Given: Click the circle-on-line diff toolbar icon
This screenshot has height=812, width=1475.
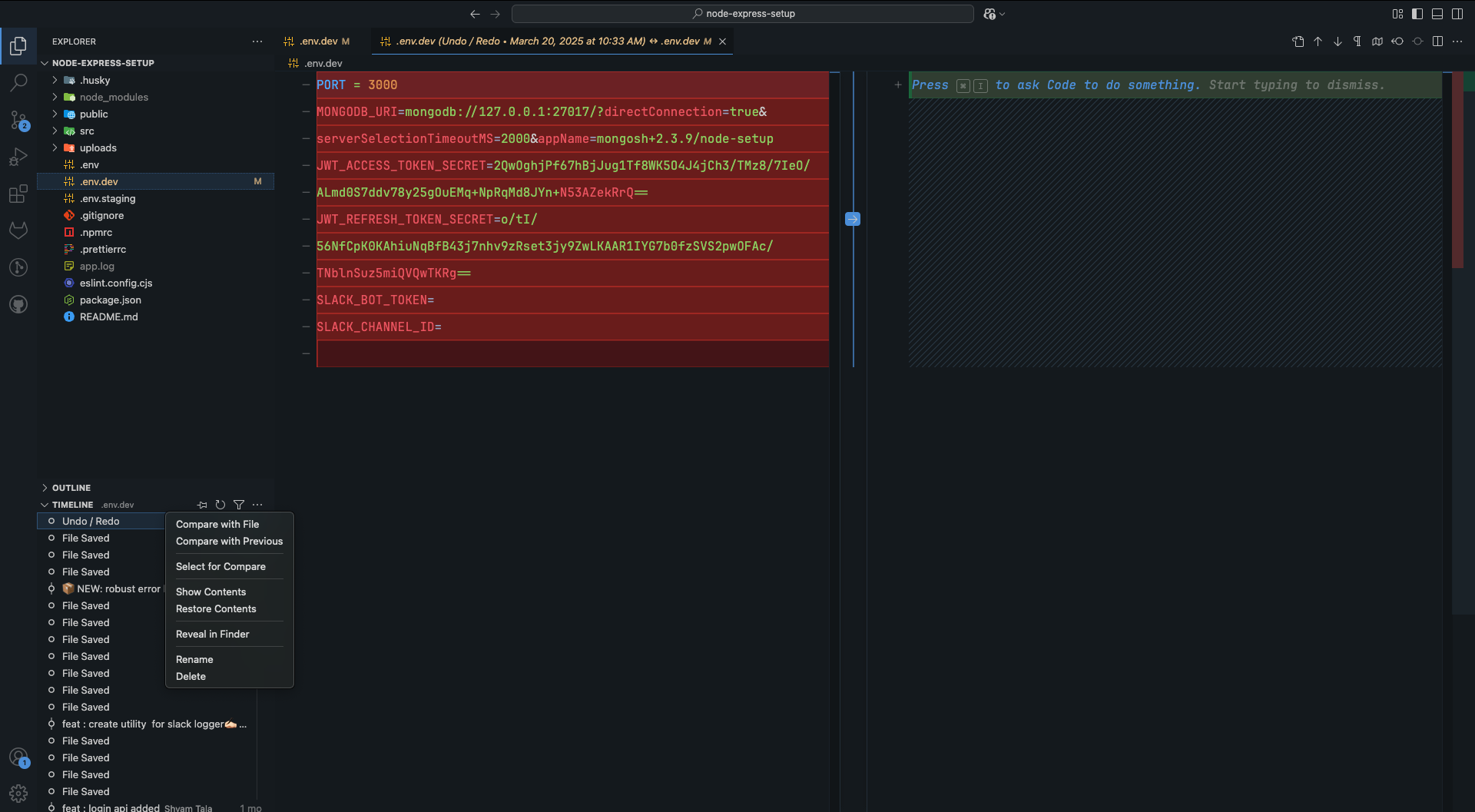Looking at the screenshot, I should [x=1417, y=41].
